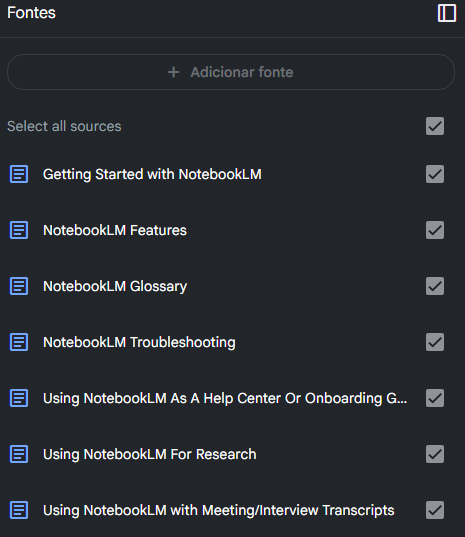Screen dimensions: 465x537
Task: Click the Adicionar fonte button
Action: pyautogui.click(x=231, y=72)
